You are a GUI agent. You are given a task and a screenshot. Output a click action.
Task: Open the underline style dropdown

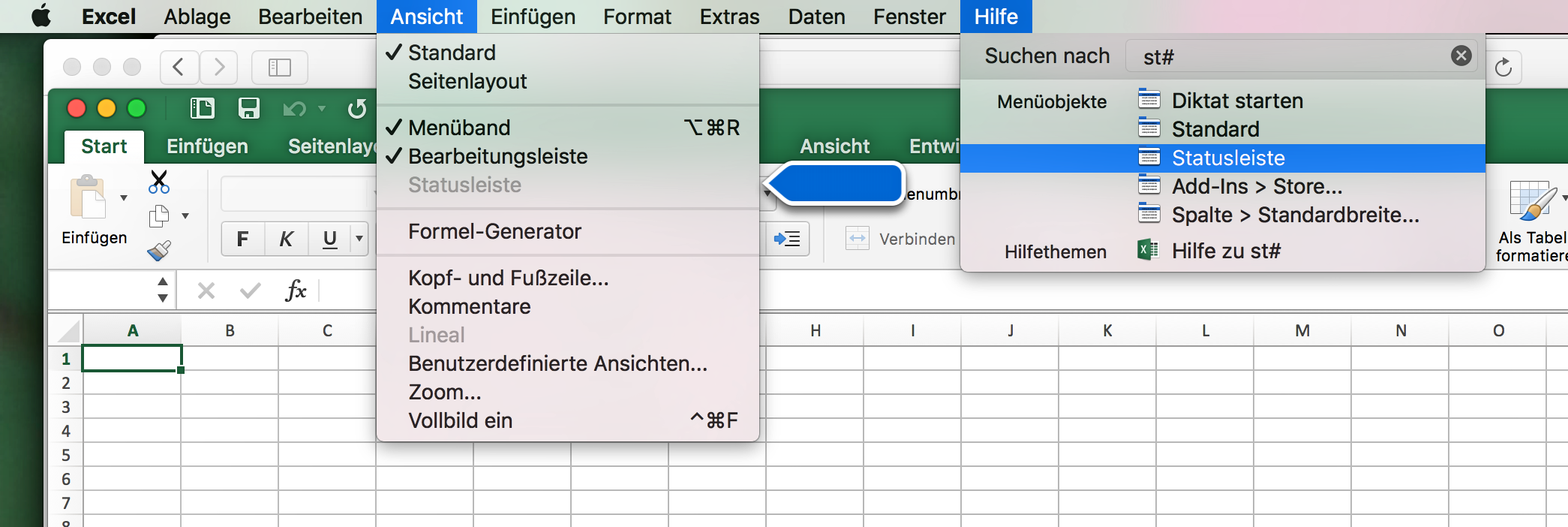[x=359, y=239]
